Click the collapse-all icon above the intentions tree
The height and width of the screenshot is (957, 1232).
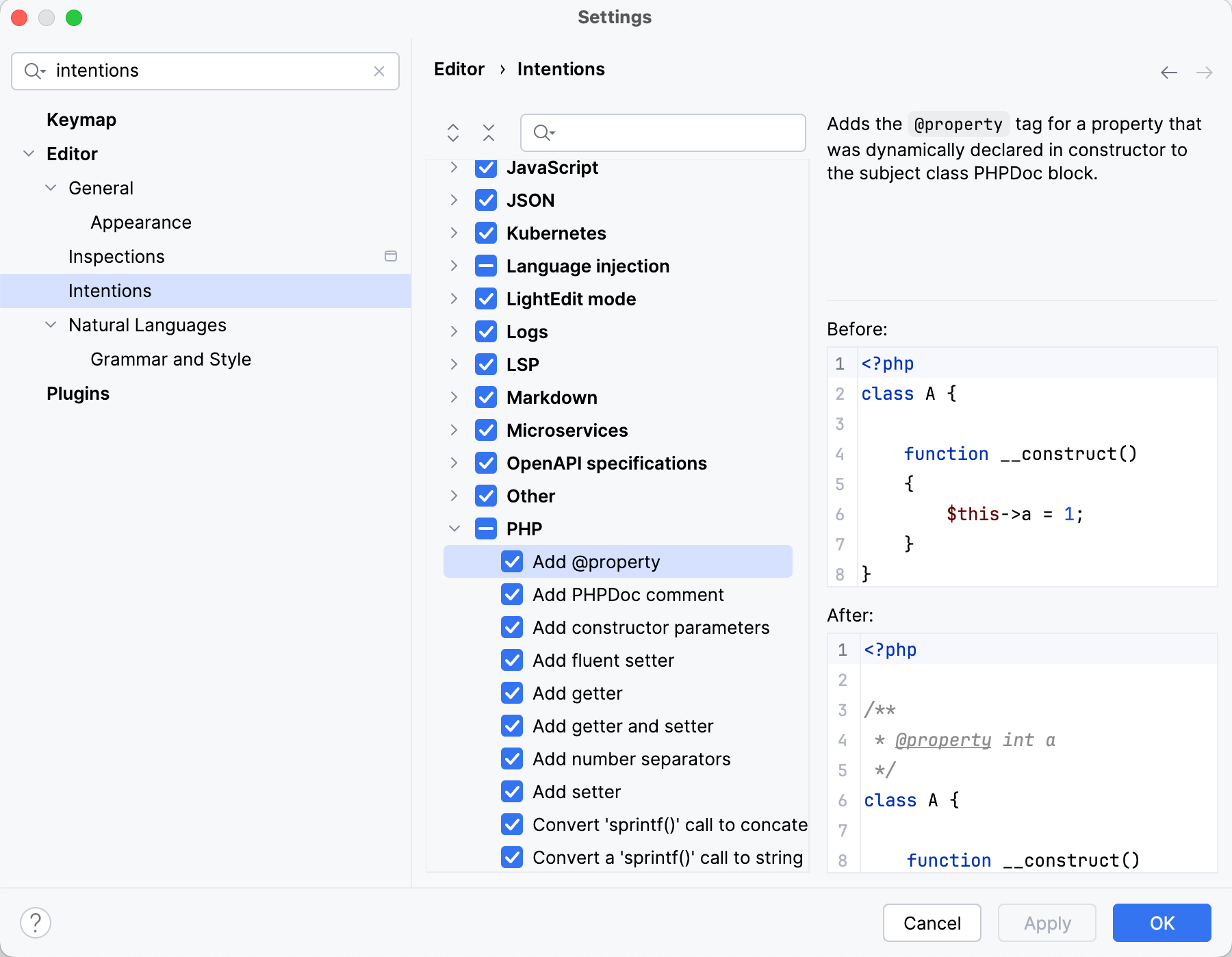[489, 133]
